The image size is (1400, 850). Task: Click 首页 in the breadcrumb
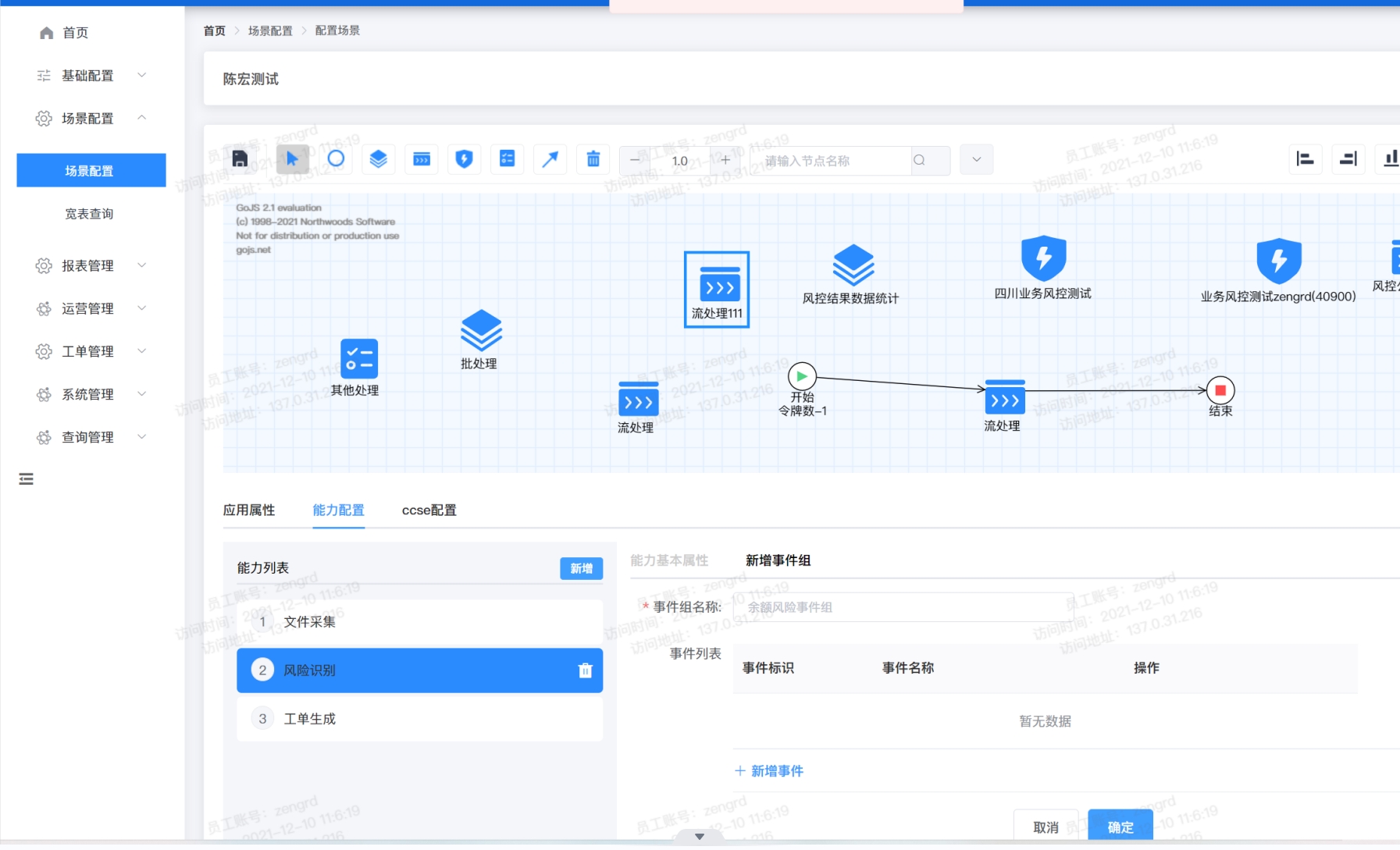tap(214, 30)
